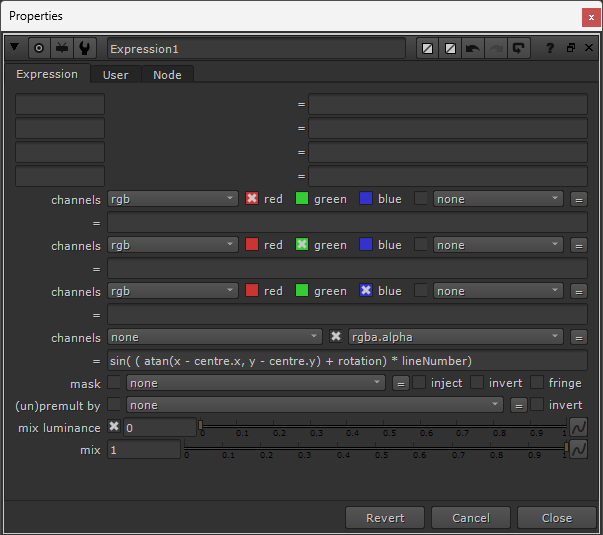Toggle the red channel checkbox in the first row
The height and width of the screenshot is (535, 603).
point(252,198)
